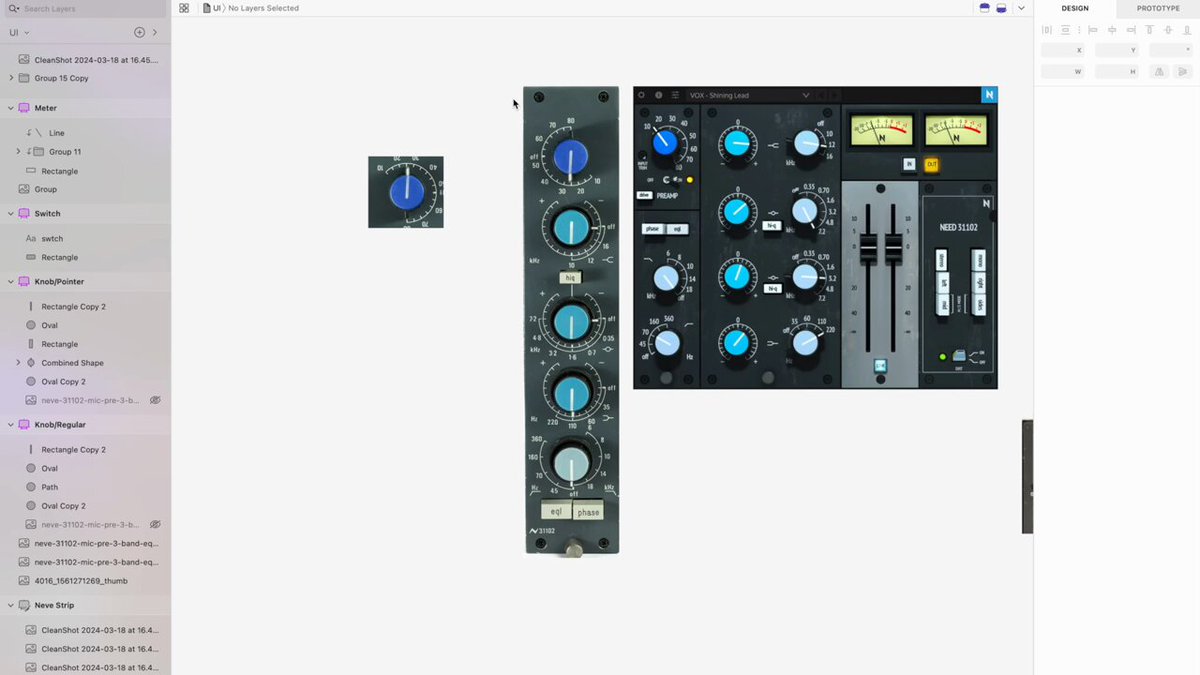Click align horizontal centers icon
Image resolution: width=1200 pixels, height=675 pixels.
(1112, 30)
